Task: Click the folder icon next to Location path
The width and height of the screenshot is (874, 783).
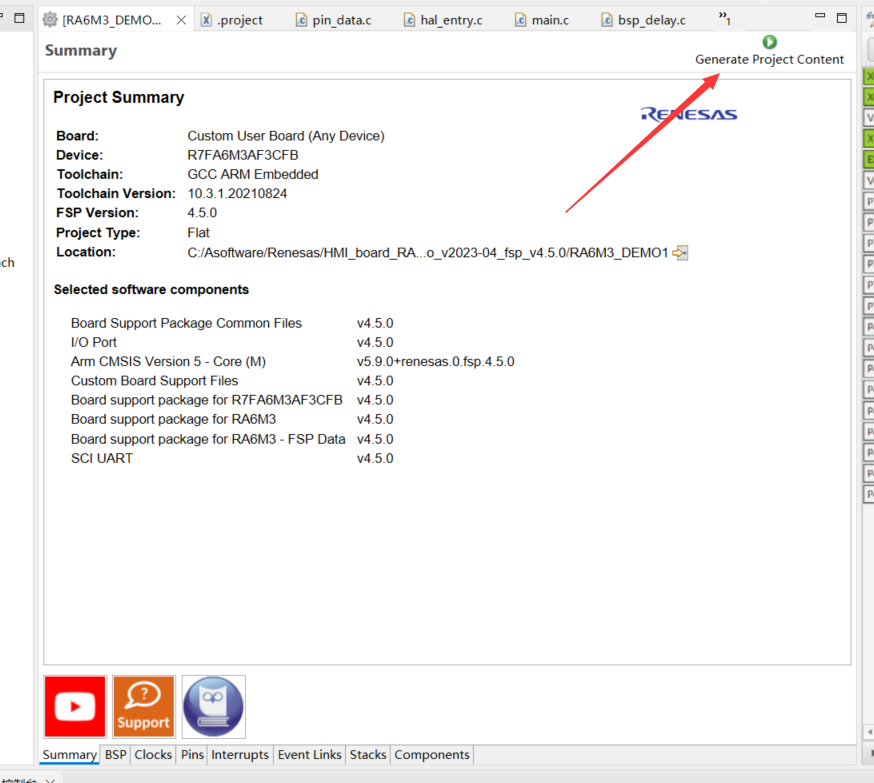Action: [x=680, y=252]
